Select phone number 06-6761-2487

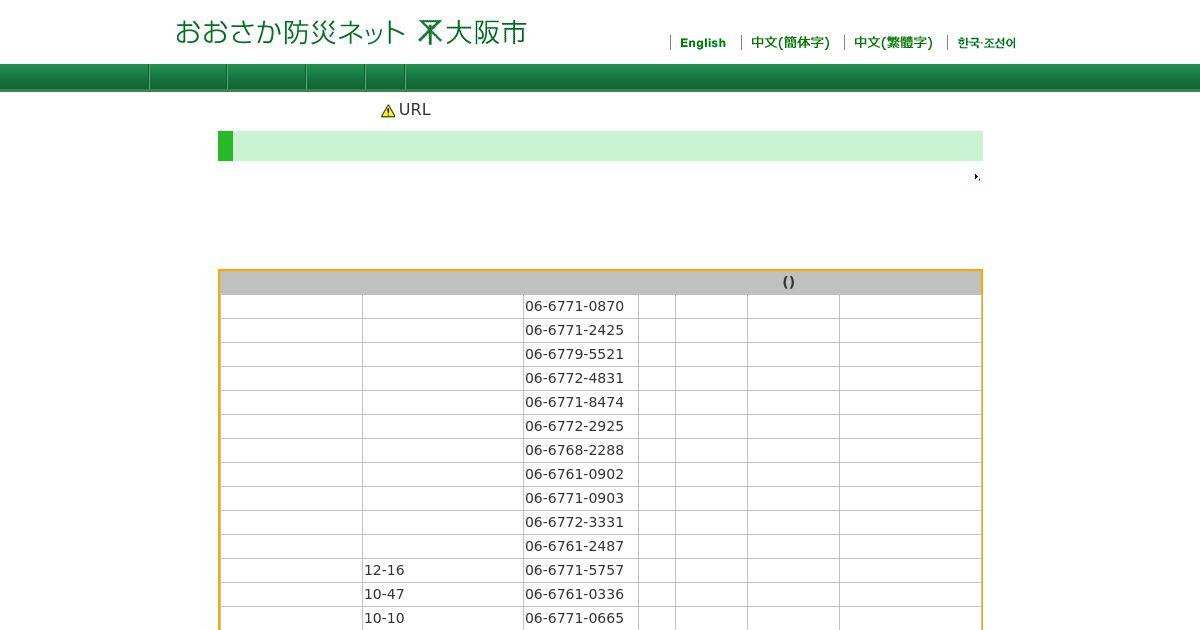tap(574, 546)
